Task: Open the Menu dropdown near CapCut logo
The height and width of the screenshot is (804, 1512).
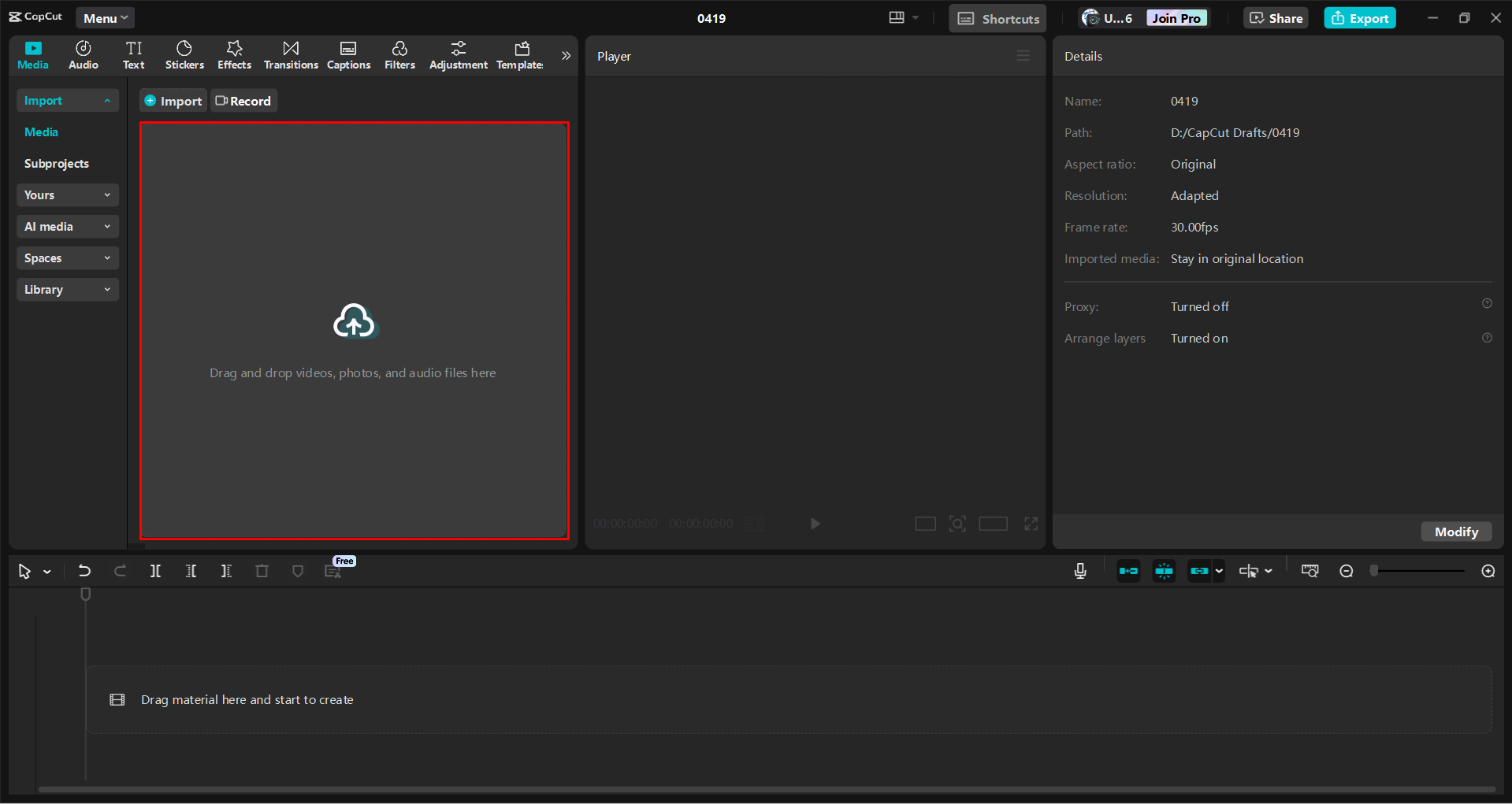Action: click(105, 17)
